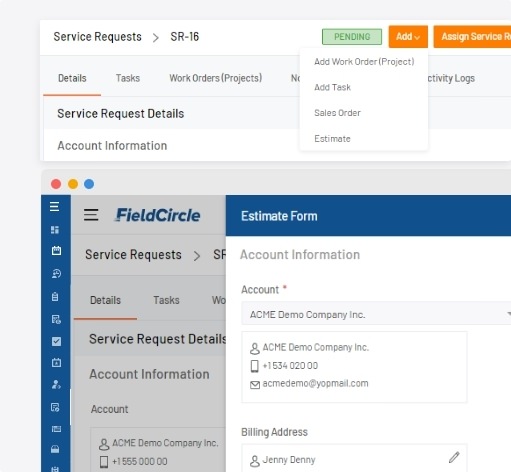Click the +1 534 020 00 phone number
511x472 pixels.
tap(290, 366)
